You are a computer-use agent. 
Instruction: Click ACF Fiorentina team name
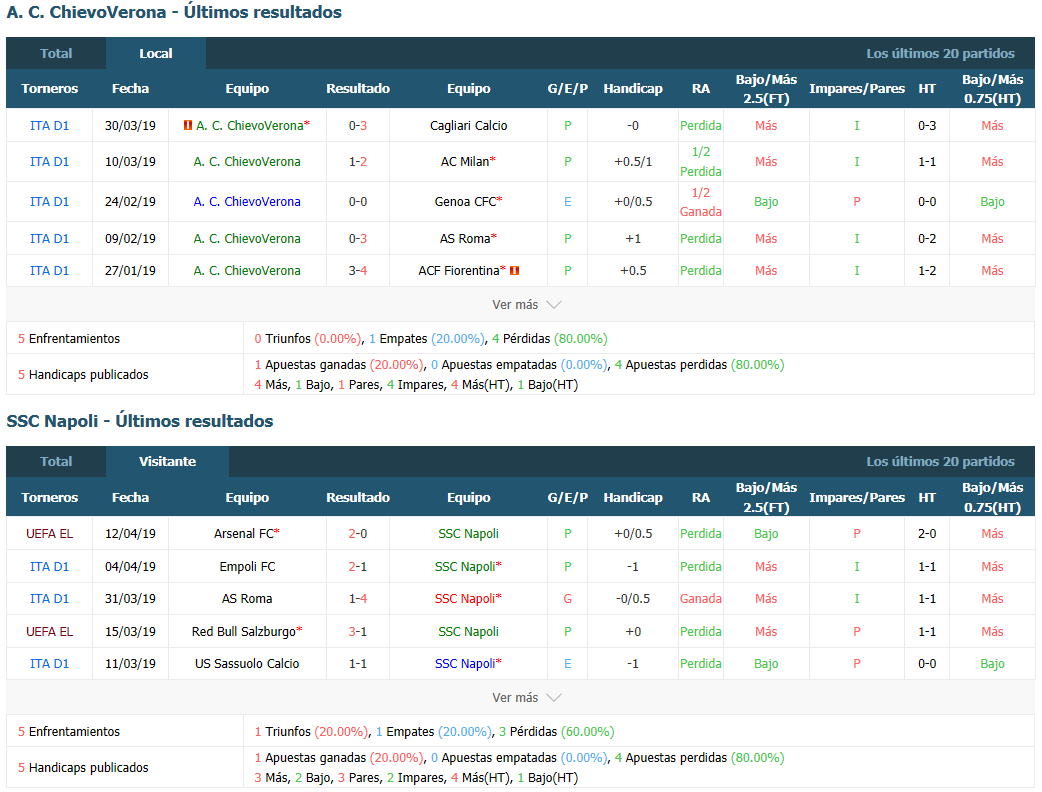point(459,270)
